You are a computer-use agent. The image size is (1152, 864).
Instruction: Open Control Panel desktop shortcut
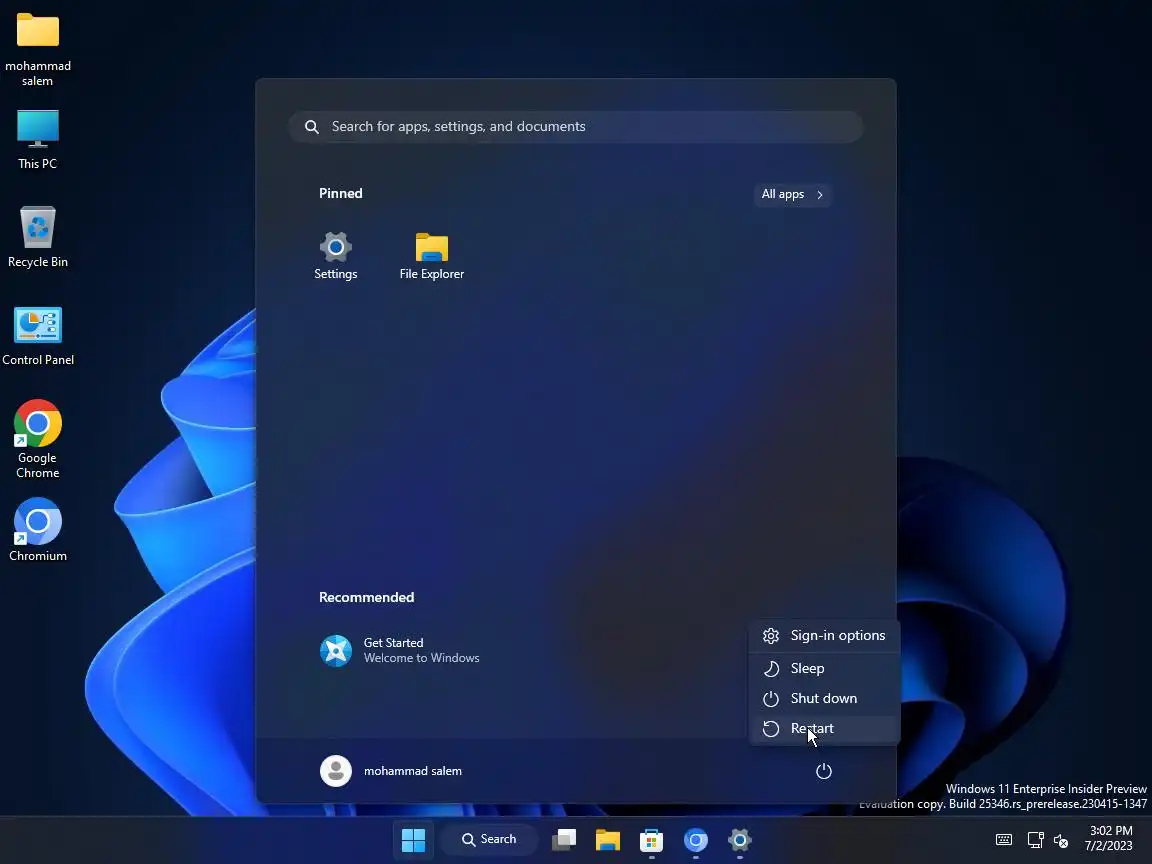click(37, 336)
